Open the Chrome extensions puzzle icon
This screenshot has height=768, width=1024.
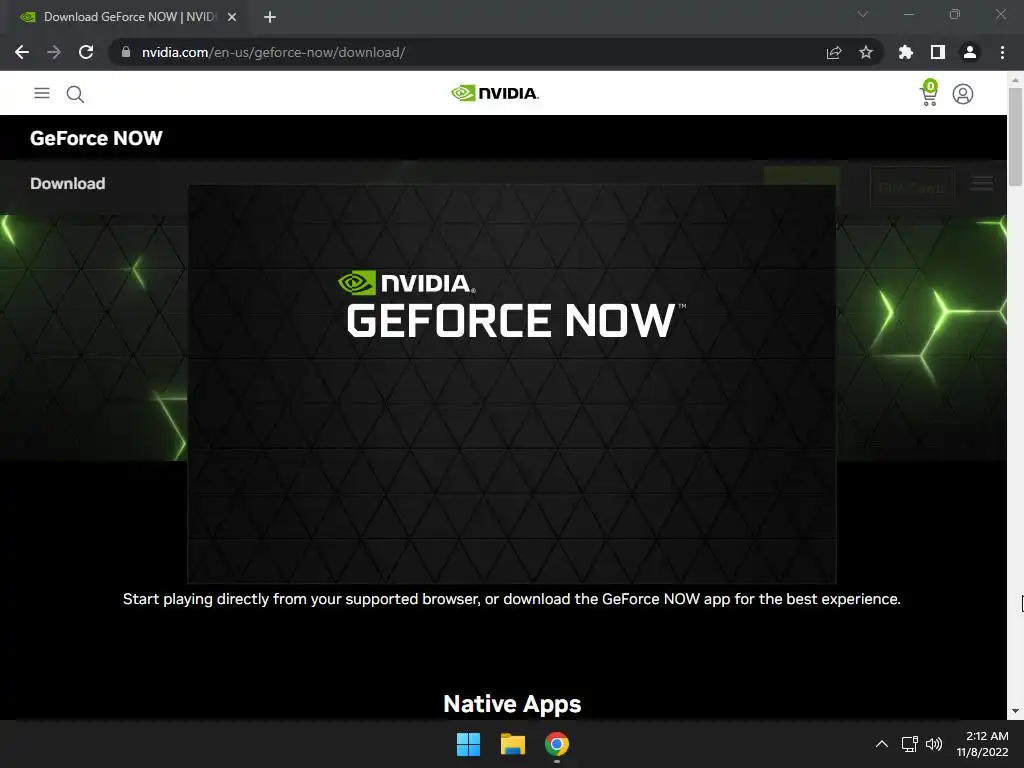pyautogui.click(x=906, y=52)
